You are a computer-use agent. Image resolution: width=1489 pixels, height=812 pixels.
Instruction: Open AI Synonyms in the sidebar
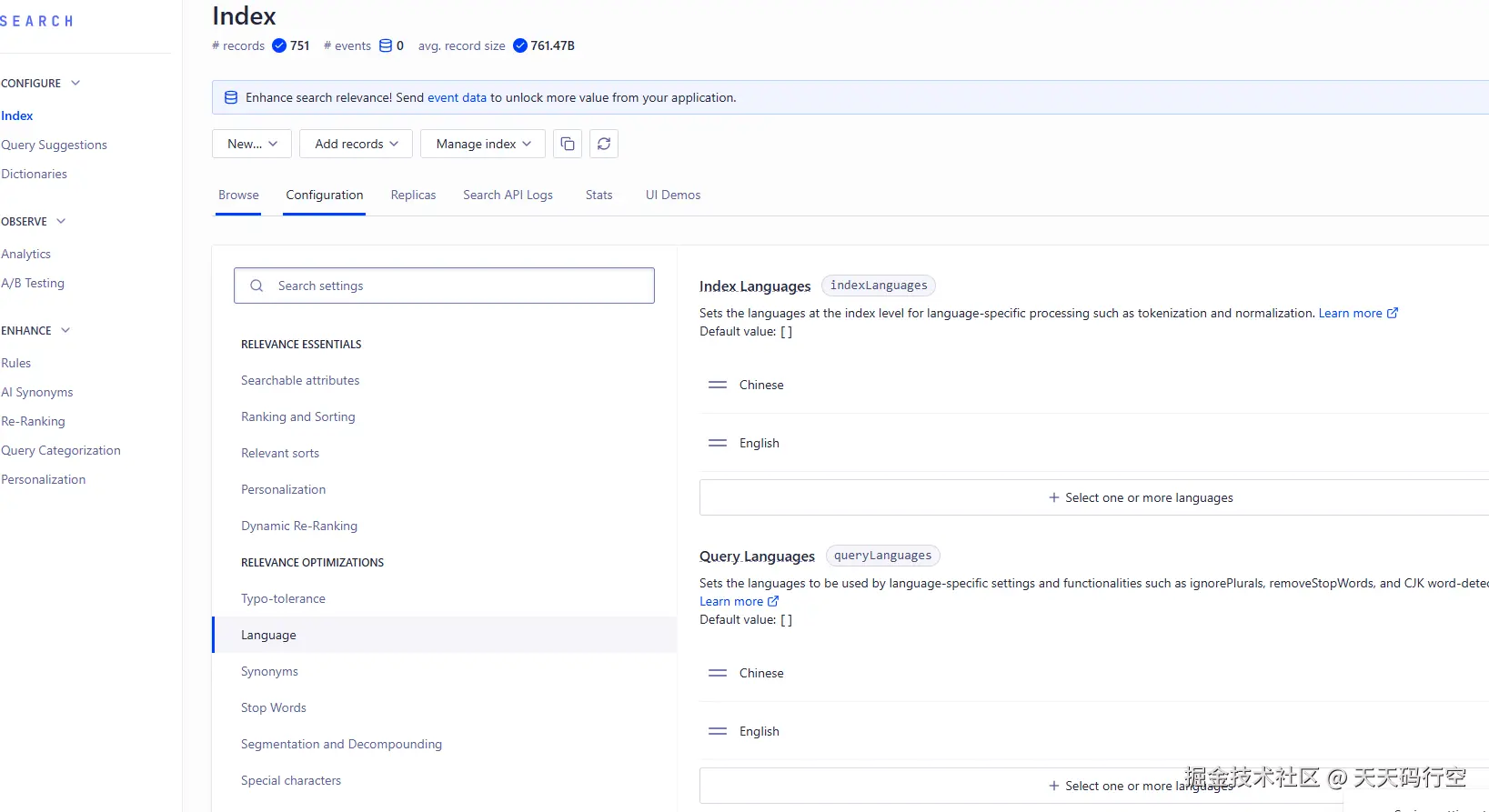[36, 392]
